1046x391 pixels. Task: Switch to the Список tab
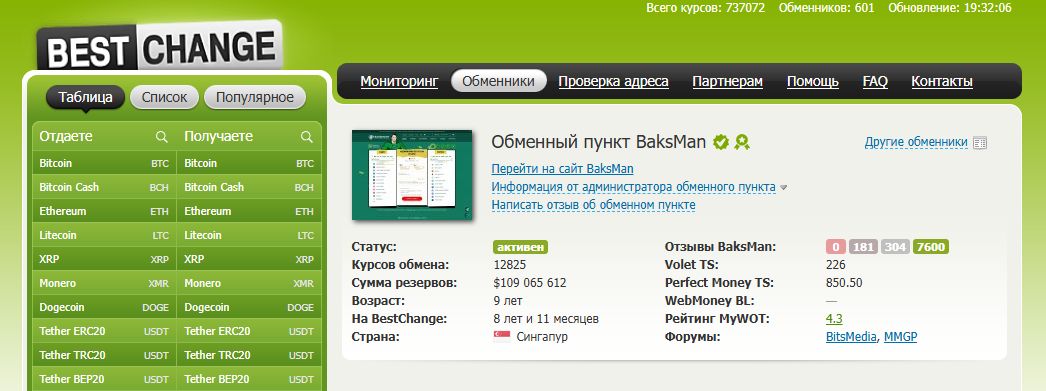coord(165,97)
